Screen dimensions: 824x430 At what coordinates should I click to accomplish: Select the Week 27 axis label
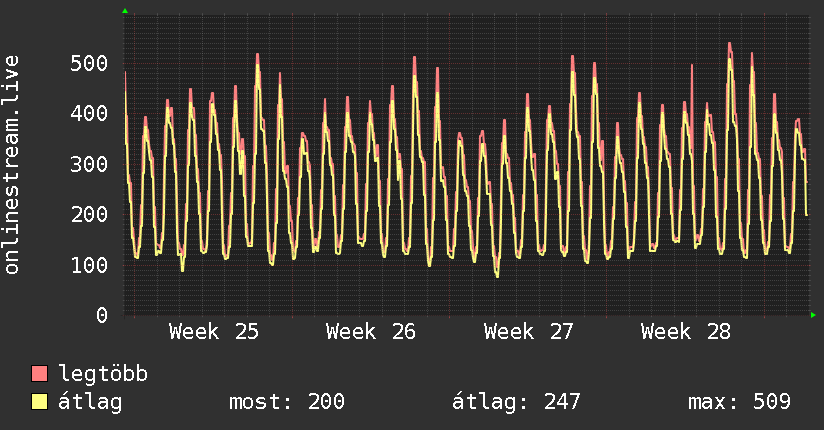[x=529, y=332]
